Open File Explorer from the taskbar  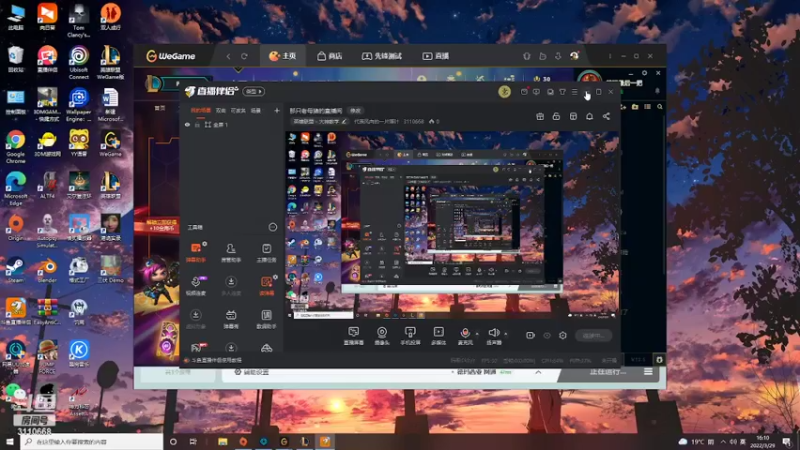point(222,442)
